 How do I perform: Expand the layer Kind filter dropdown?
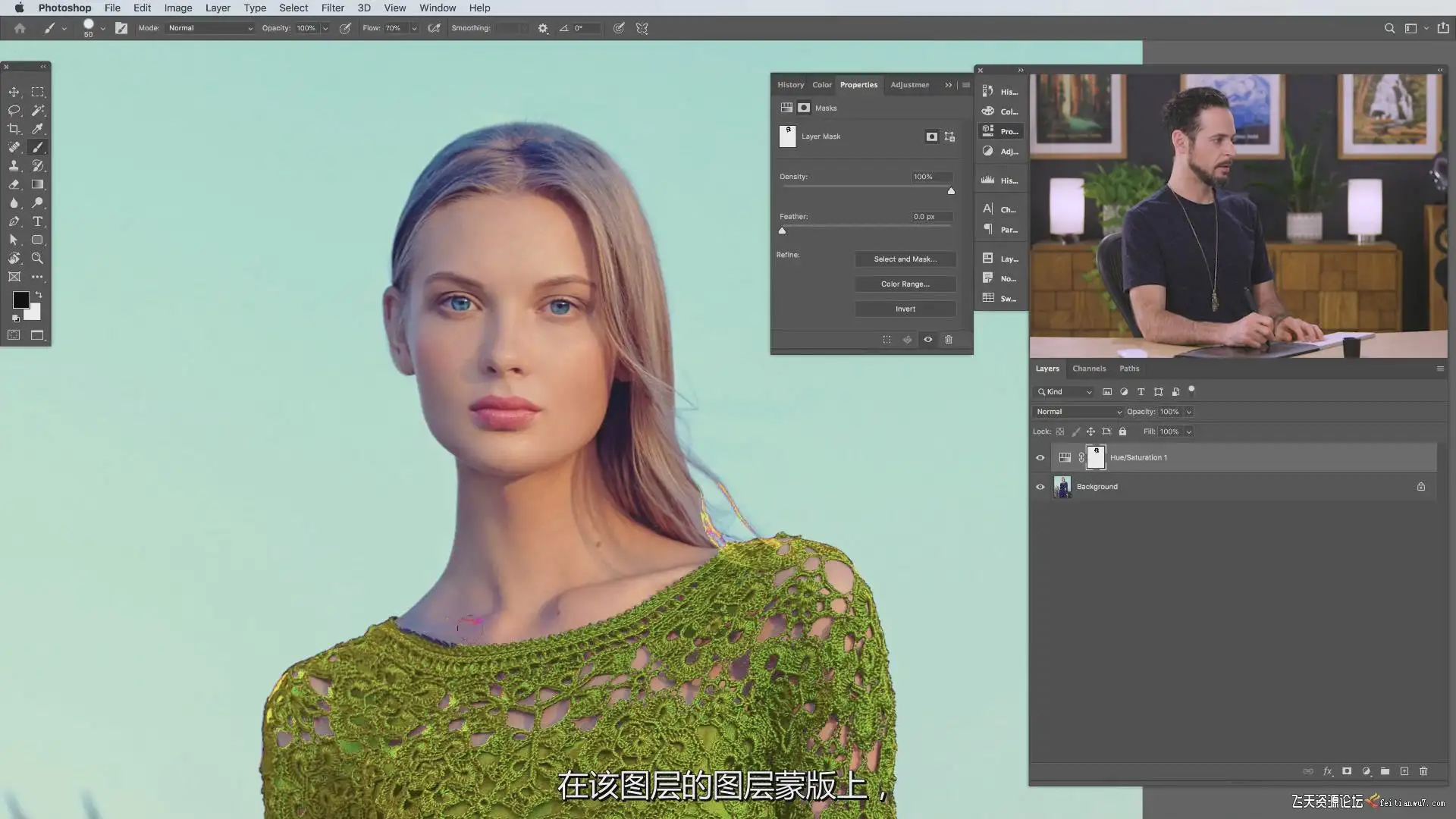click(1065, 392)
